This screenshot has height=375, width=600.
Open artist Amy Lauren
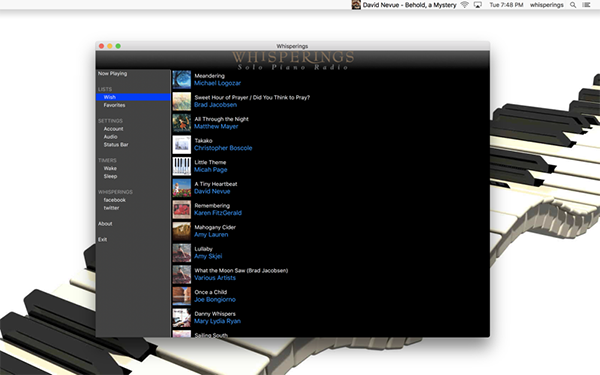pyautogui.click(x=211, y=235)
